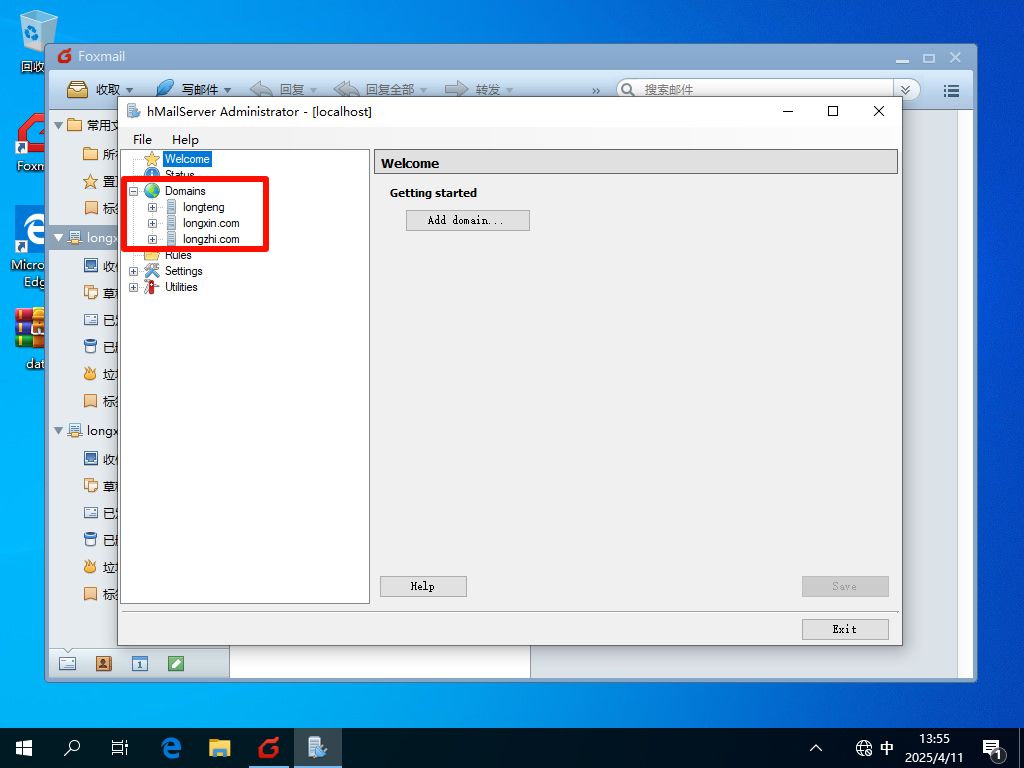Open drafts icon under highlighted longx account
The height and width of the screenshot is (768, 1024).
pyautogui.click(x=91, y=292)
